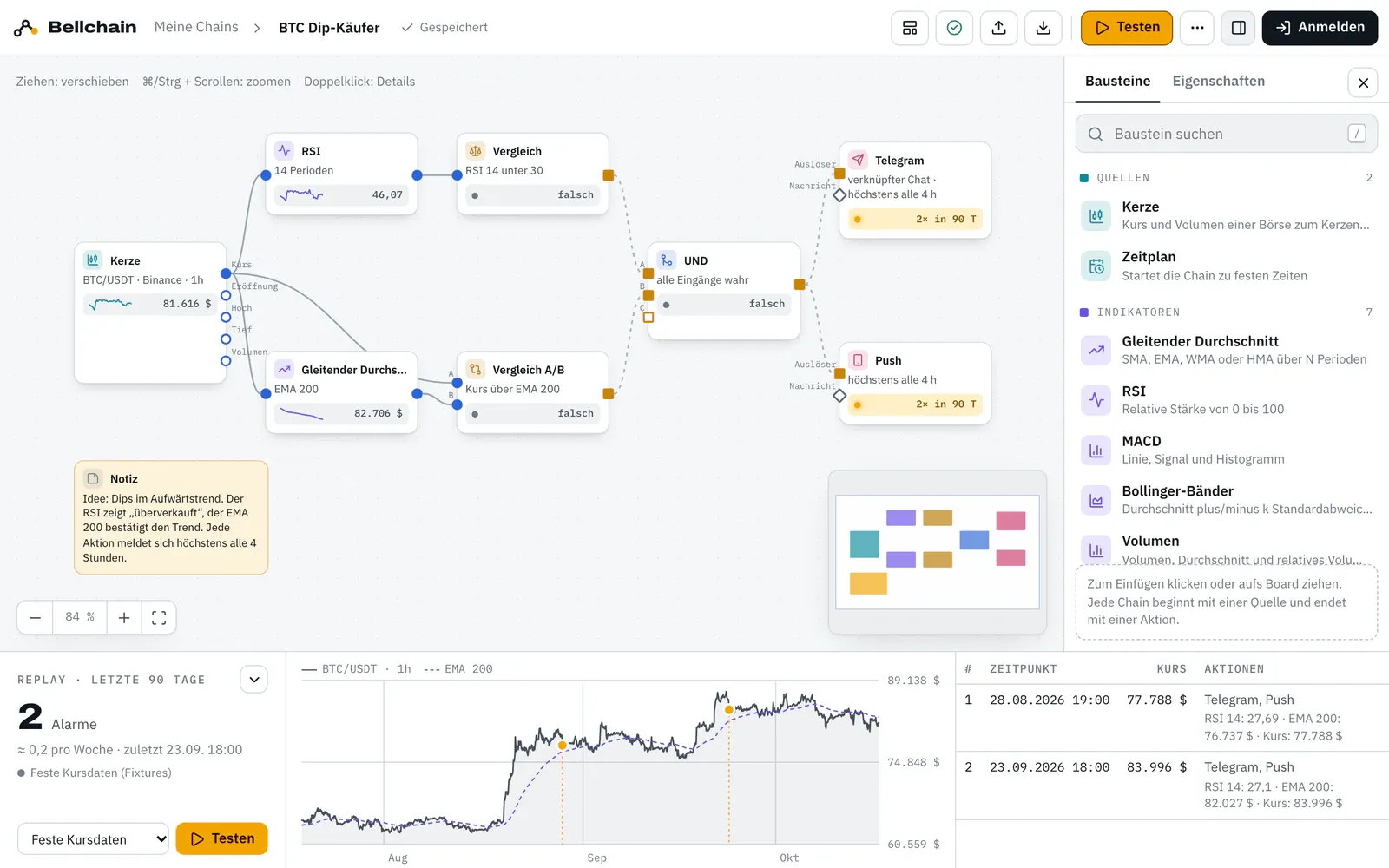1389x868 pixels.
Task: Expand the Replay period chevron dropdown
Action: point(254,680)
